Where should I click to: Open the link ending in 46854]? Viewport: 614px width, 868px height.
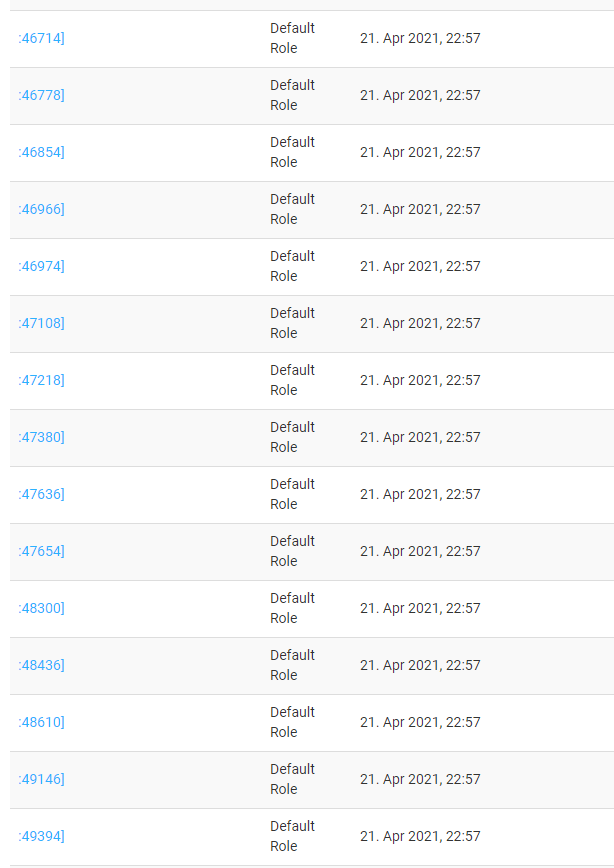coord(42,152)
